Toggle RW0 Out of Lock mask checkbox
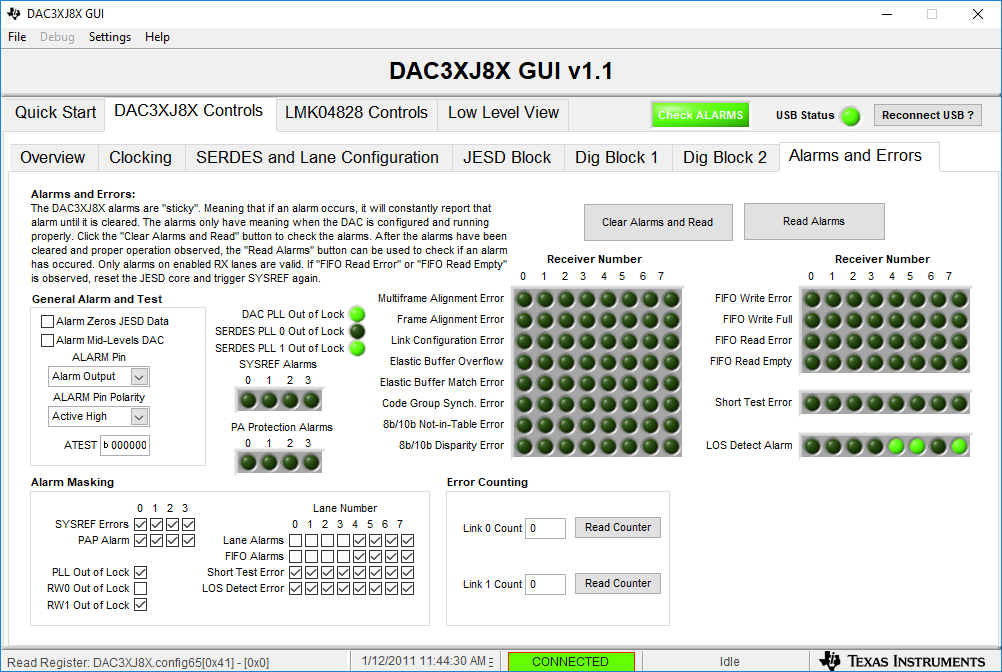 coord(141,588)
